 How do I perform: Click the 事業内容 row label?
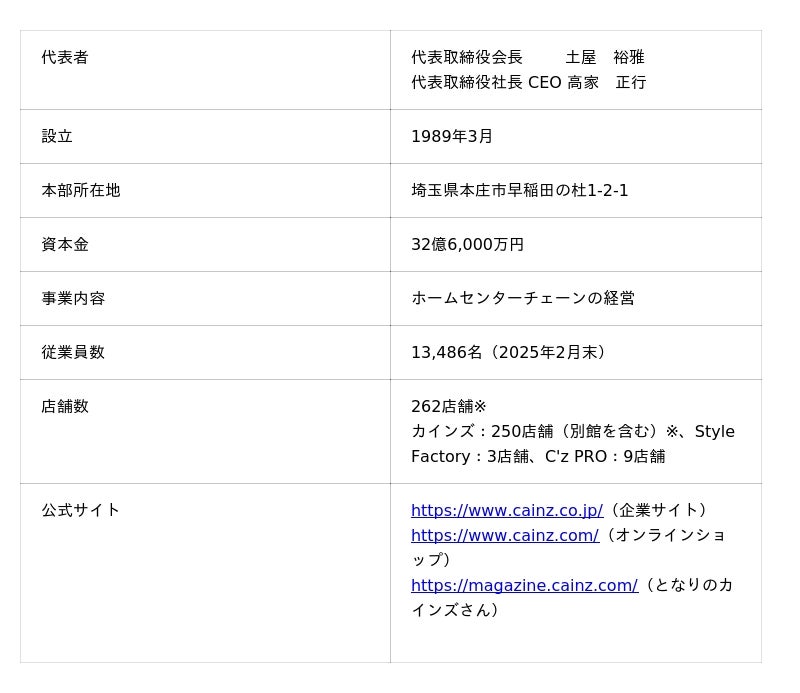point(73,298)
